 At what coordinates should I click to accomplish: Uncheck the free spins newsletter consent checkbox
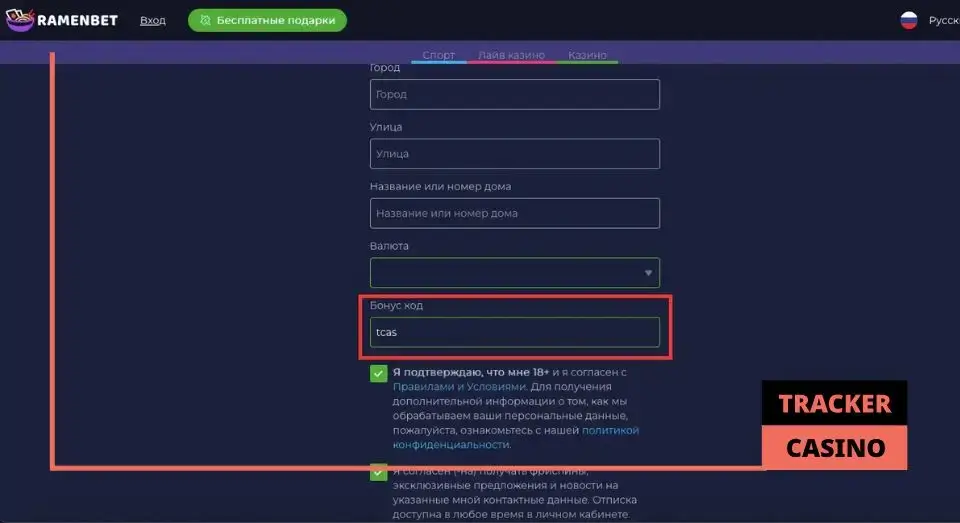(x=378, y=472)
